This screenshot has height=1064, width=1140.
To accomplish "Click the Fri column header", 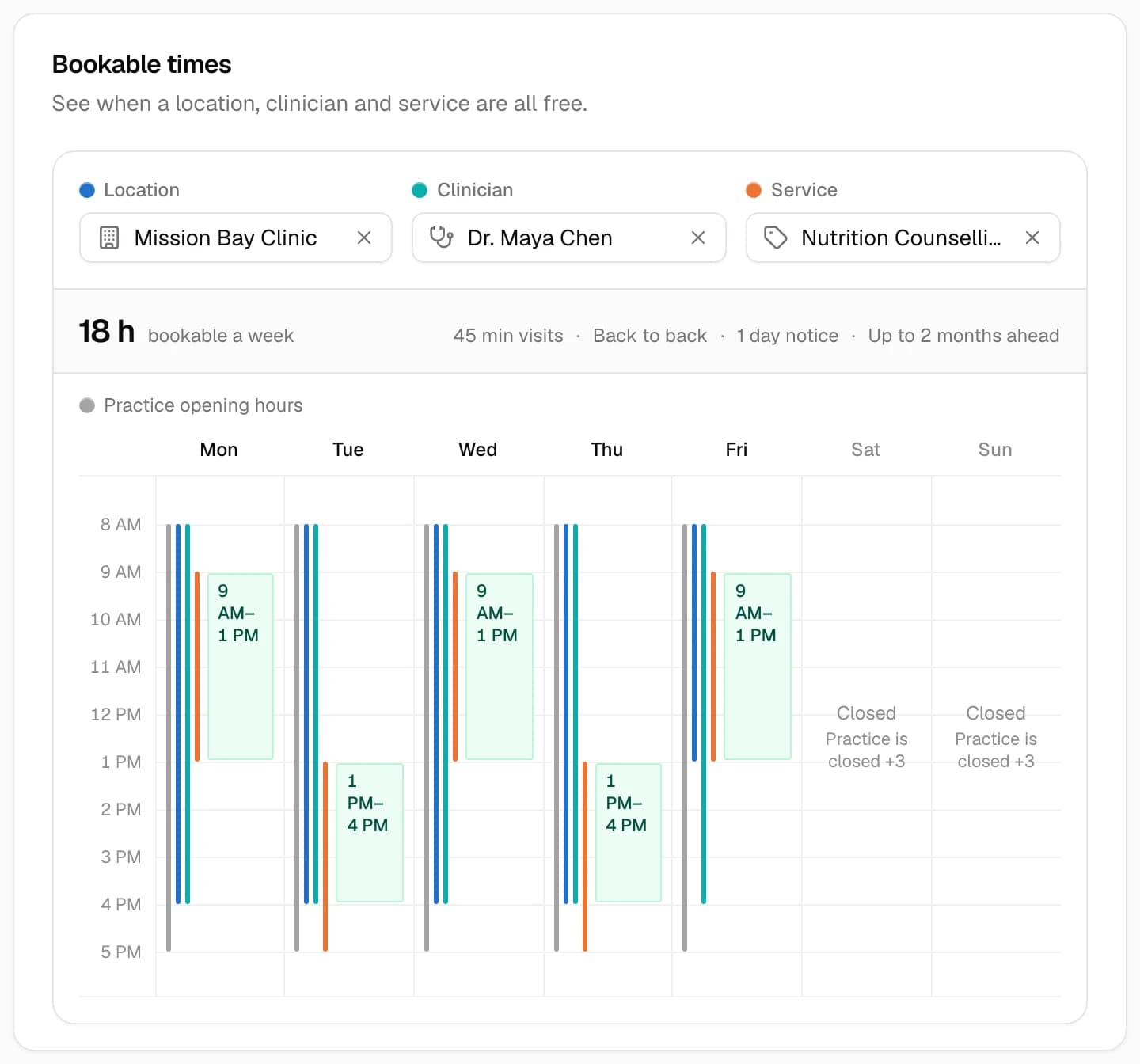I will coord(736,450).
